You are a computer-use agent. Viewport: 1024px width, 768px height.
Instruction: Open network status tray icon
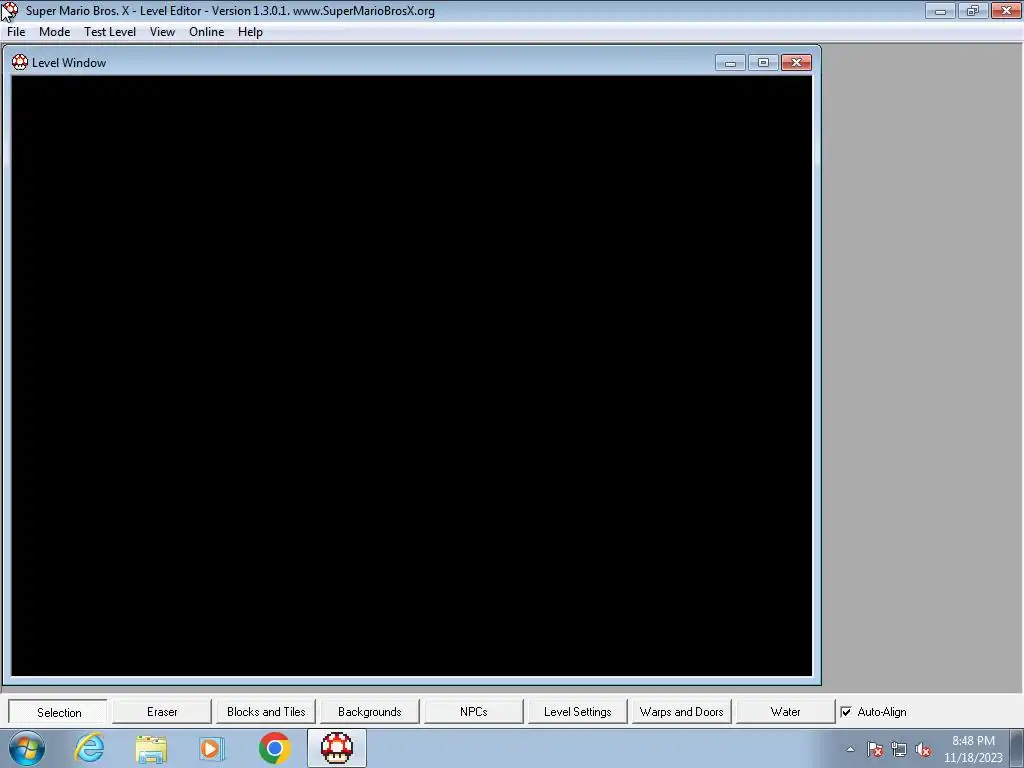899,749
